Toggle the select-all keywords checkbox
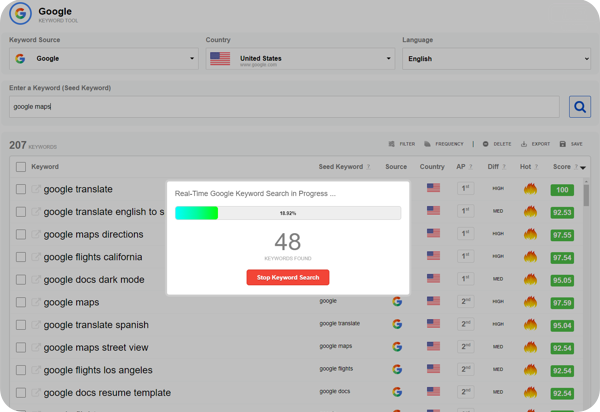 point(21,167)
